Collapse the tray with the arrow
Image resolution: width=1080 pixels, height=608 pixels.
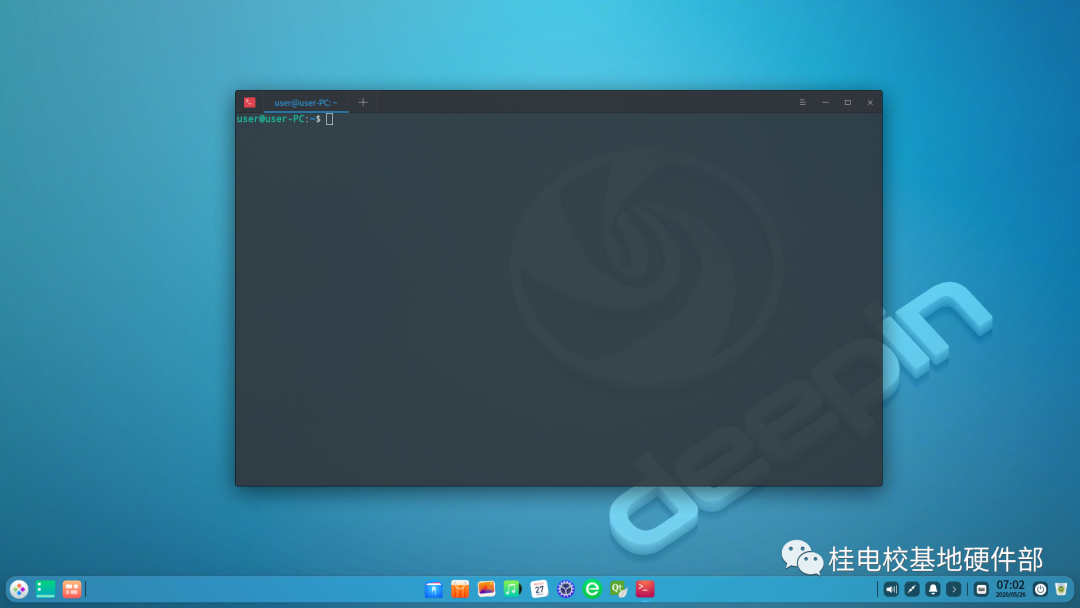click(953, 589)
